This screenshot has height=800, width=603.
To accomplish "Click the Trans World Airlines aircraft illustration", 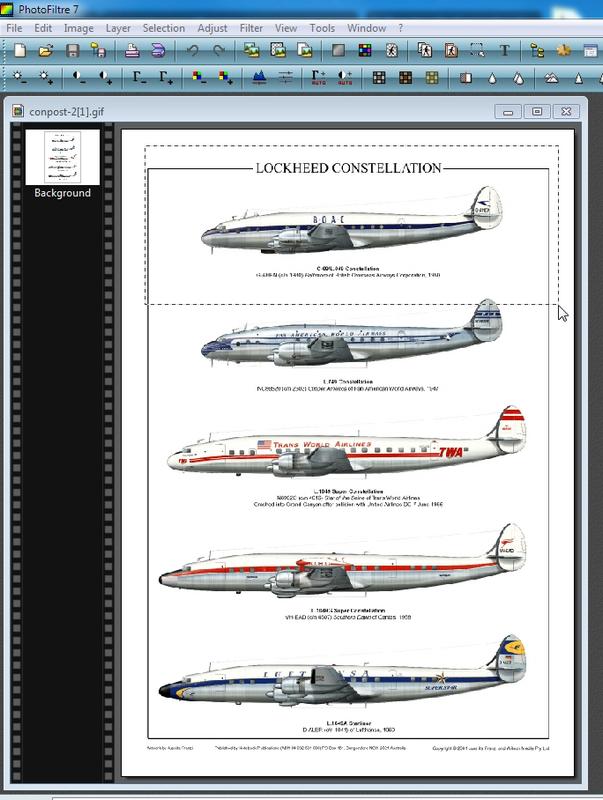I will [347, 442].
